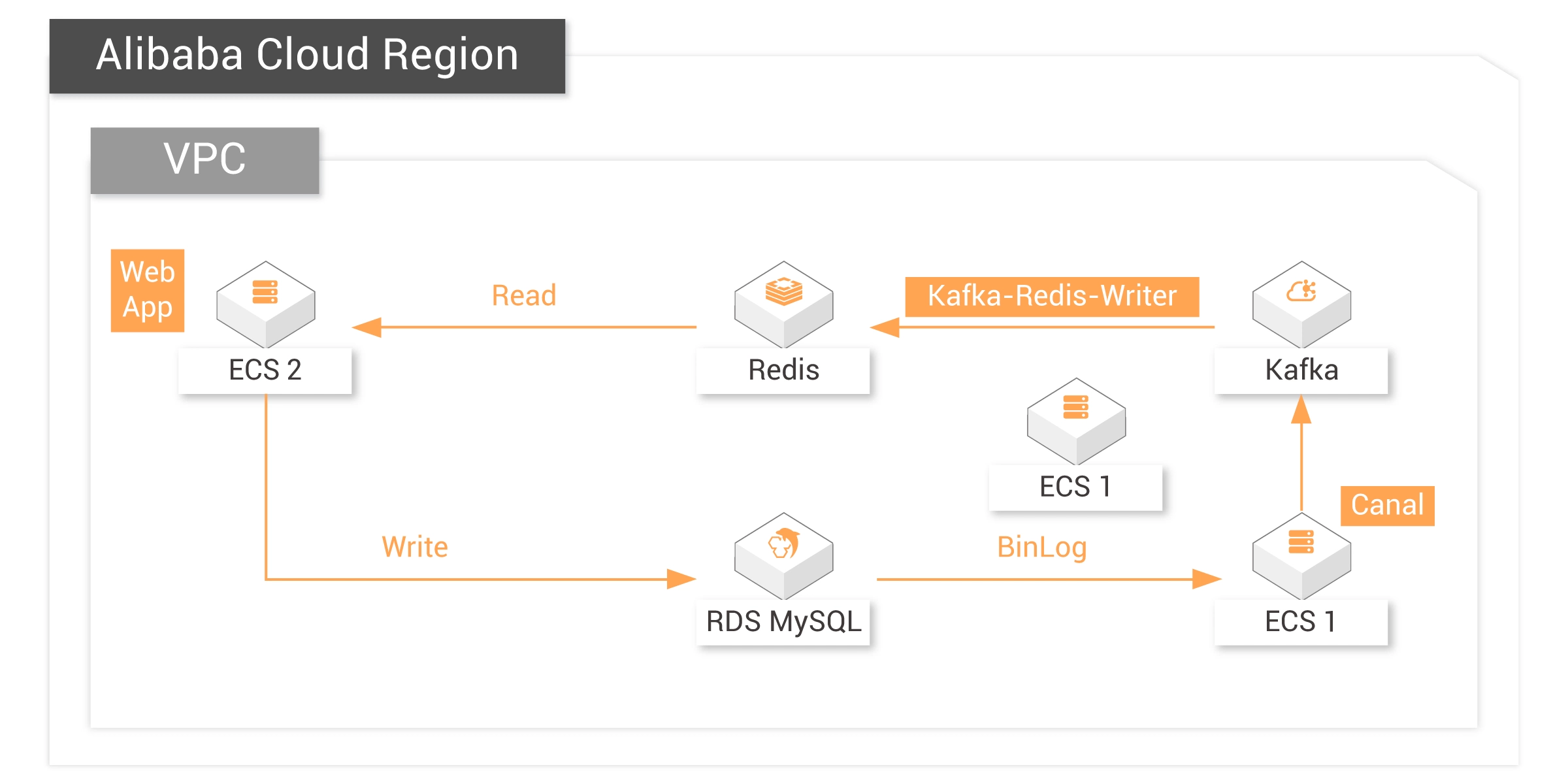
Task: Click ECS 1 name box under Canal
Action: [x=1301, y=622]
